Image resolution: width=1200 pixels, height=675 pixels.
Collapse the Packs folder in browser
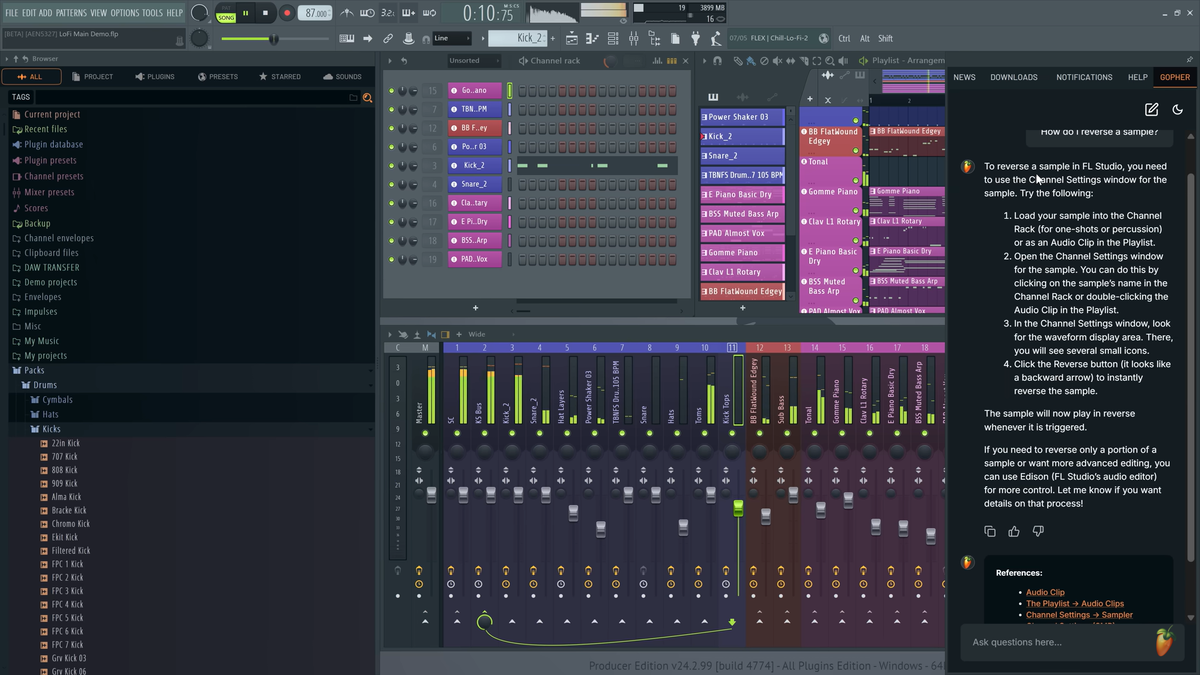coord(34,370)
